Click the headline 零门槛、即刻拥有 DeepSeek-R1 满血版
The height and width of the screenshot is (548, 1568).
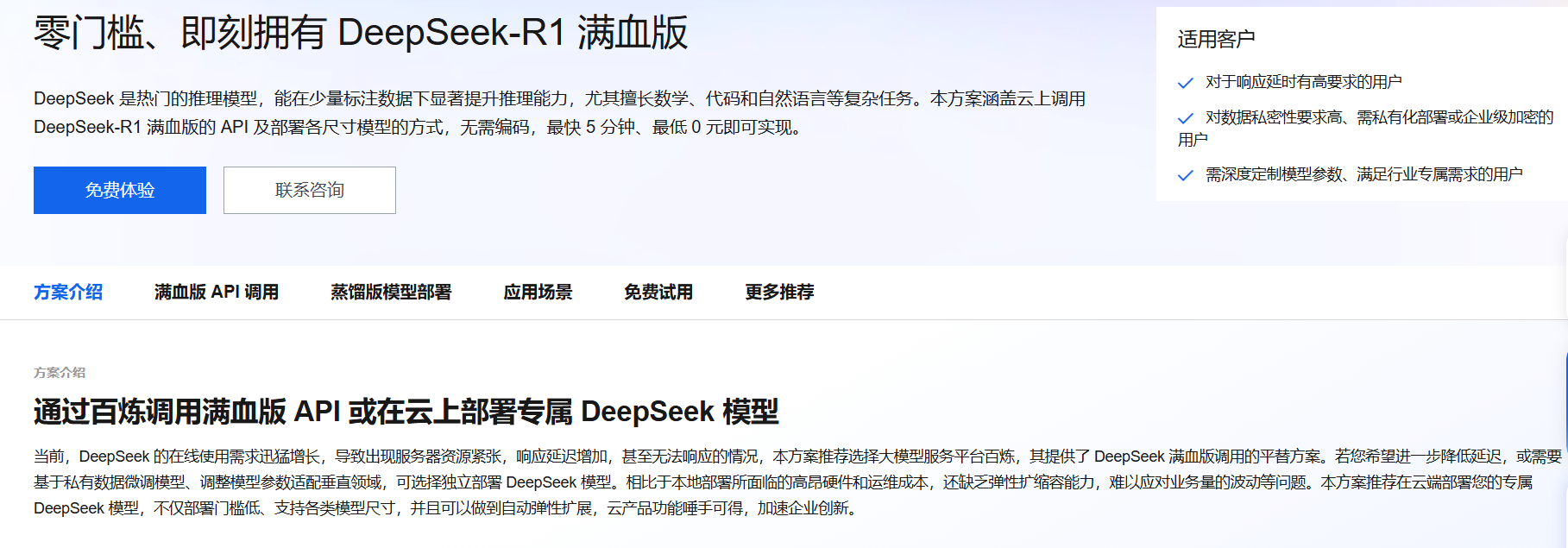[361, 33]
